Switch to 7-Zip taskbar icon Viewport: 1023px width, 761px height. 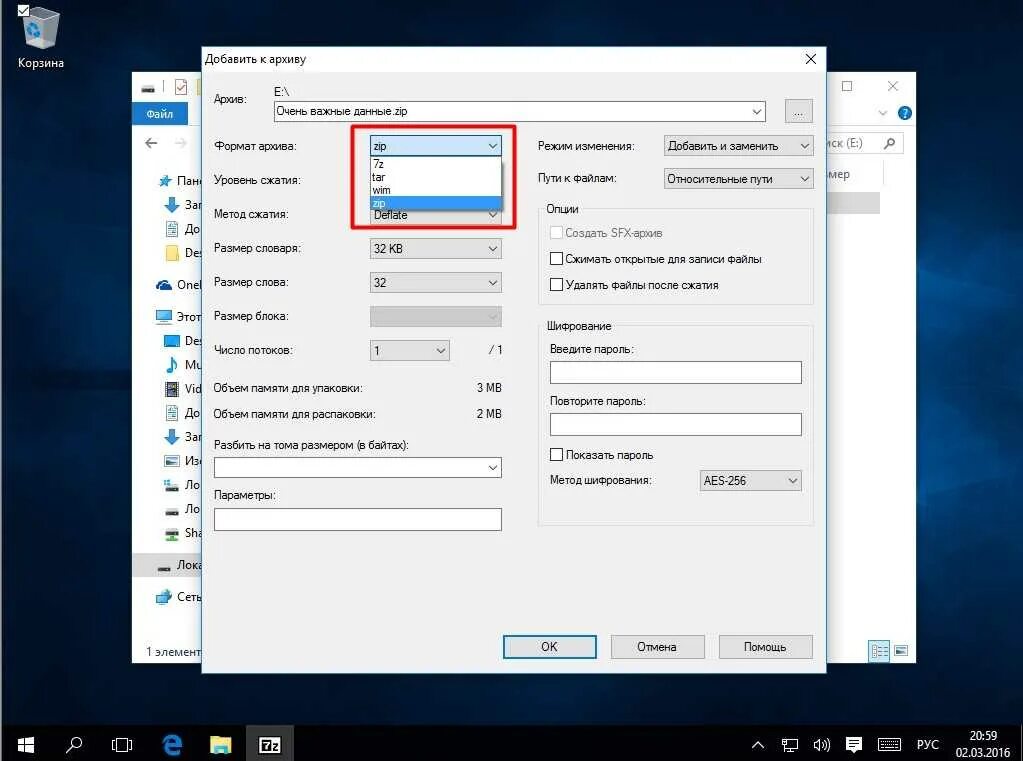[270, 744]
